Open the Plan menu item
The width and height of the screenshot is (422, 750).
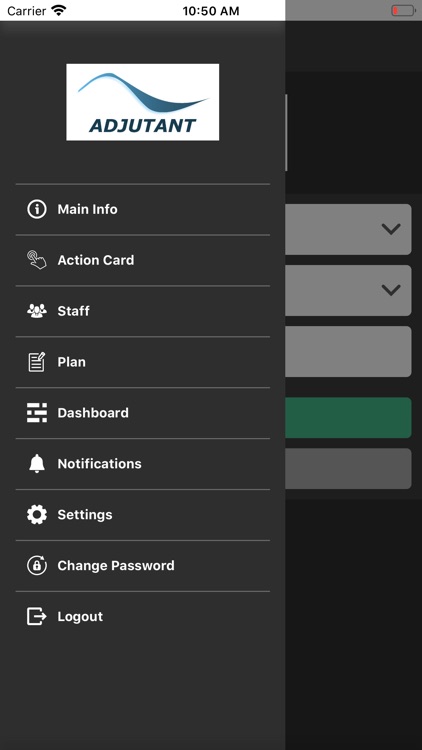tap(143, 362)
